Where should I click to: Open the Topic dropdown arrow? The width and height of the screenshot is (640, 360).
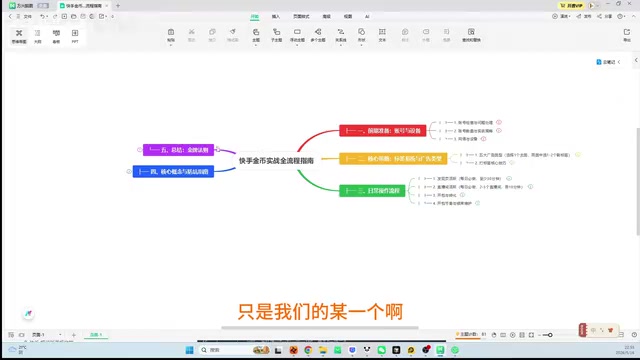(256, 44)
